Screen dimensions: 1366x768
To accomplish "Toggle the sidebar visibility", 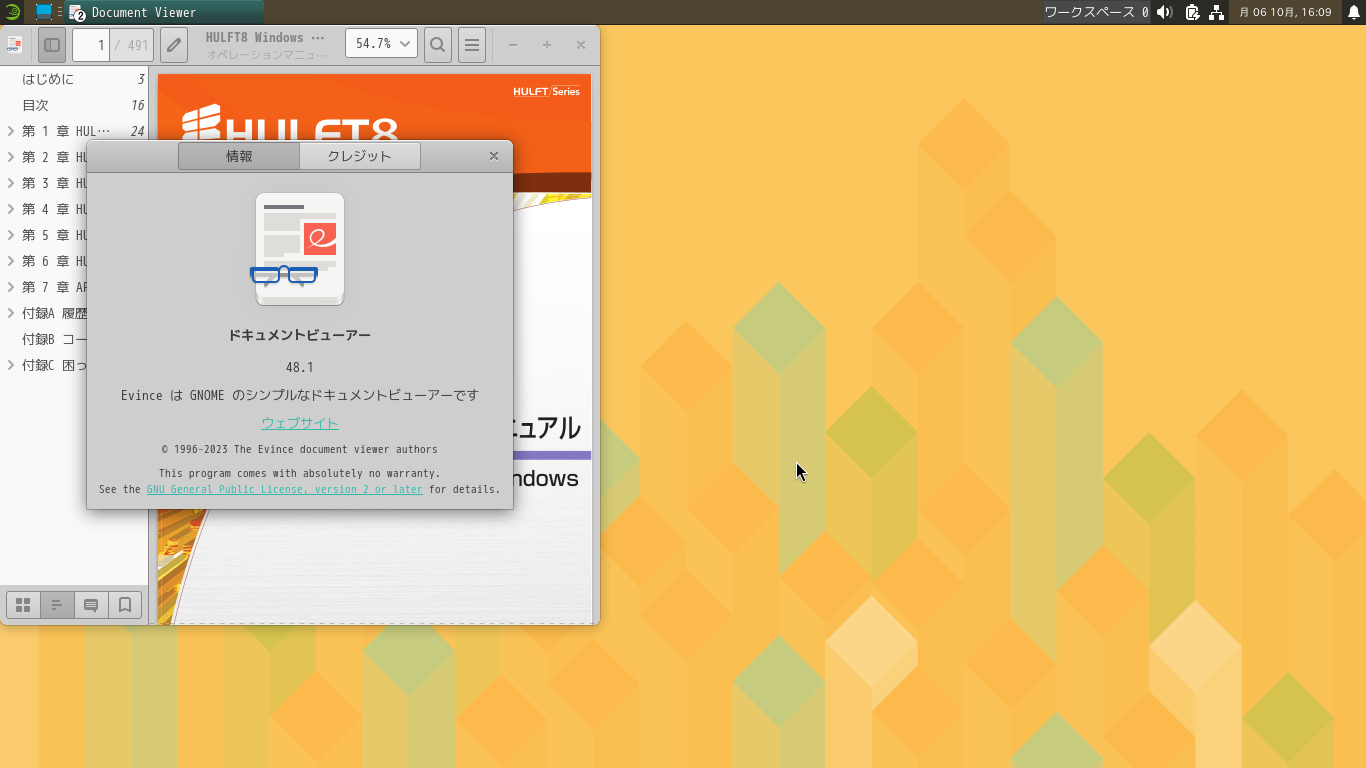I will [51, 44].
